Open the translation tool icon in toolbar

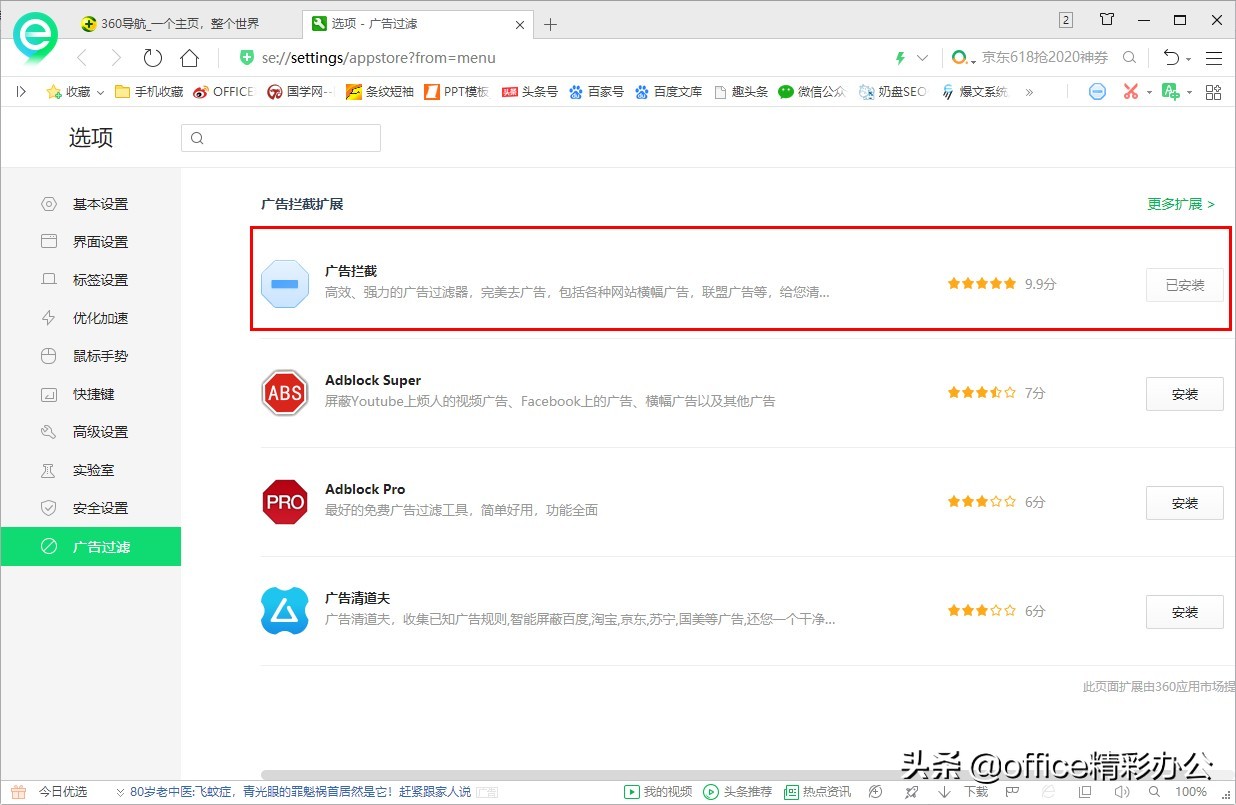tap(1172, 91)
